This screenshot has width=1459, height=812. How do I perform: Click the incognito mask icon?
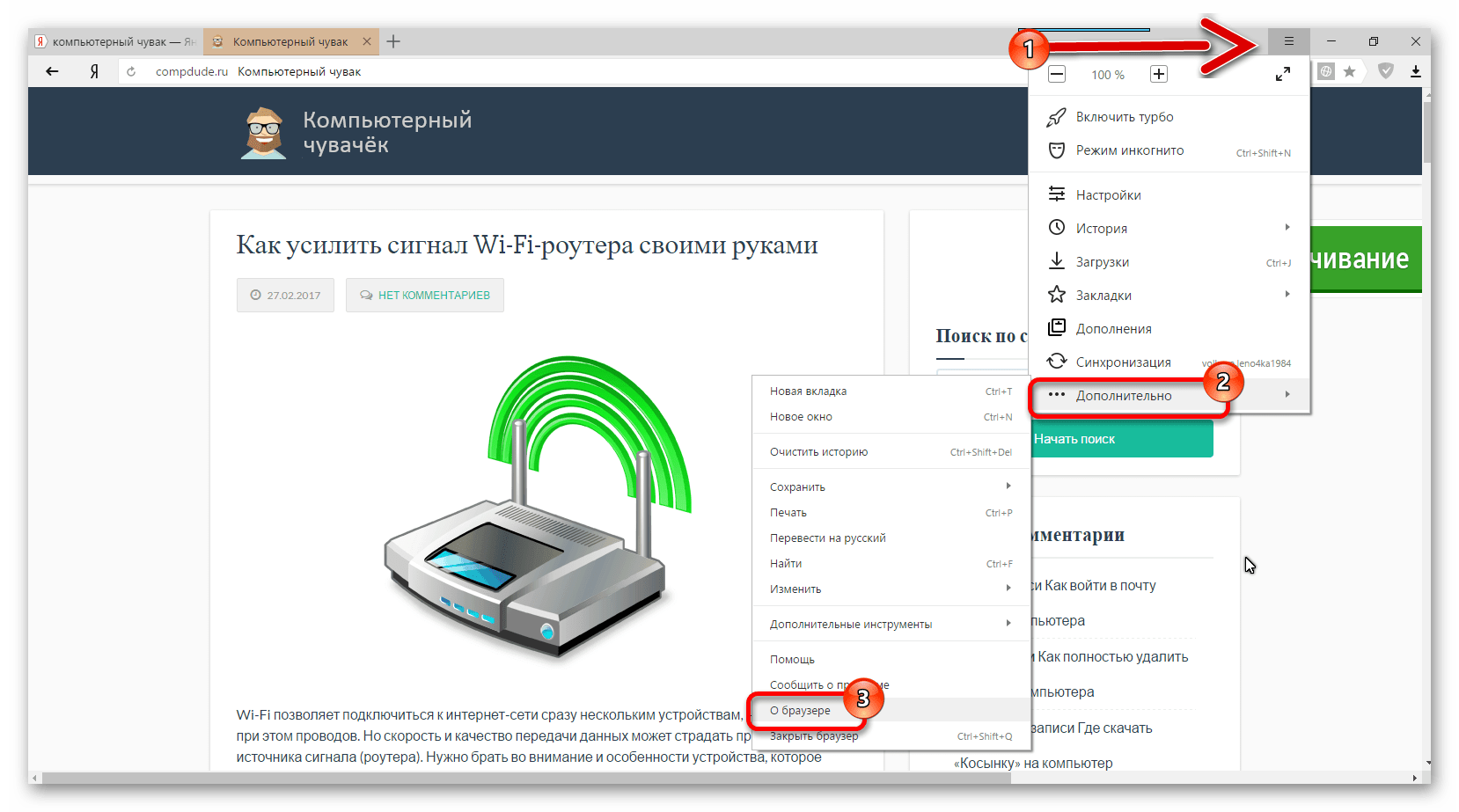(1057, 150)
